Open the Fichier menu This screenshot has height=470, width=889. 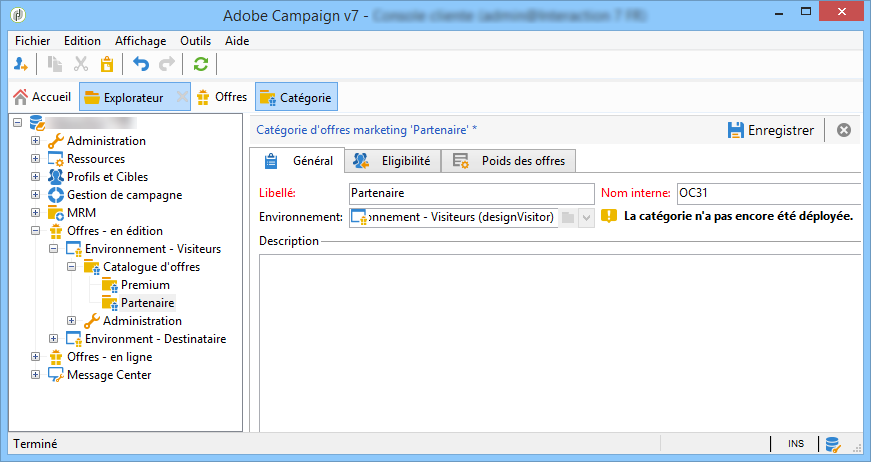pos(32,41)
